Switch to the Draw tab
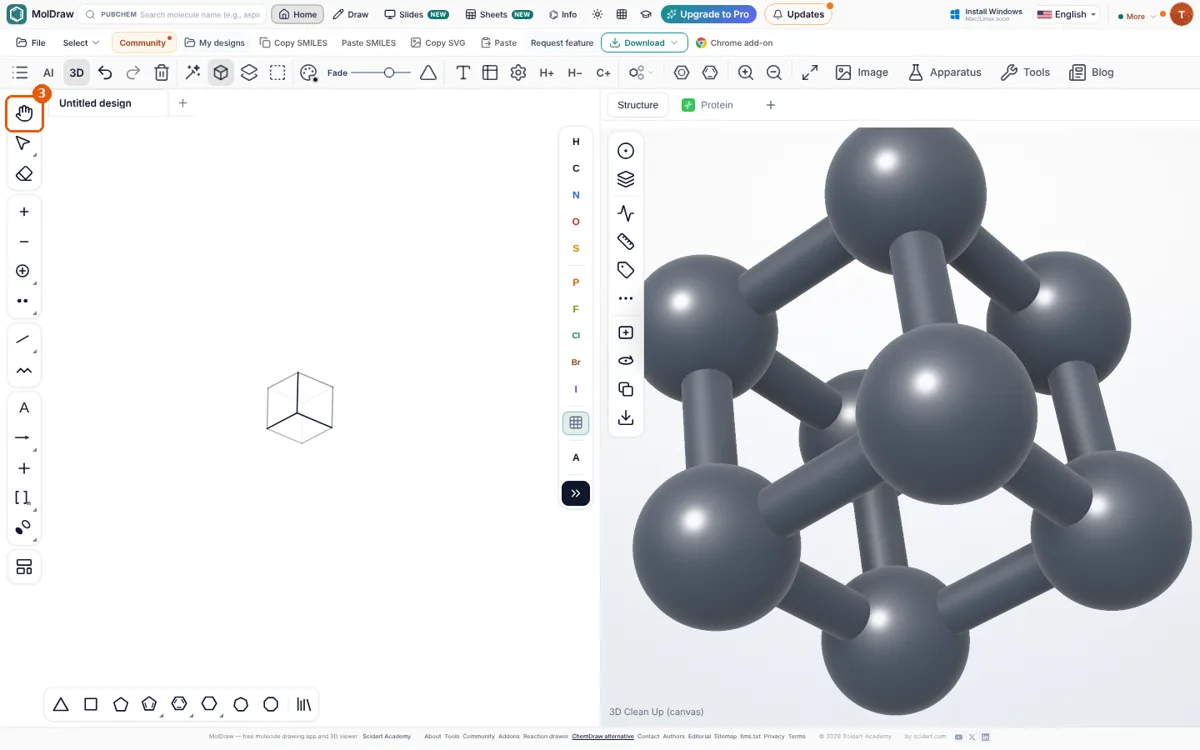The height and width of the screenshot is (750, 1200). click(x=351, y=15)
